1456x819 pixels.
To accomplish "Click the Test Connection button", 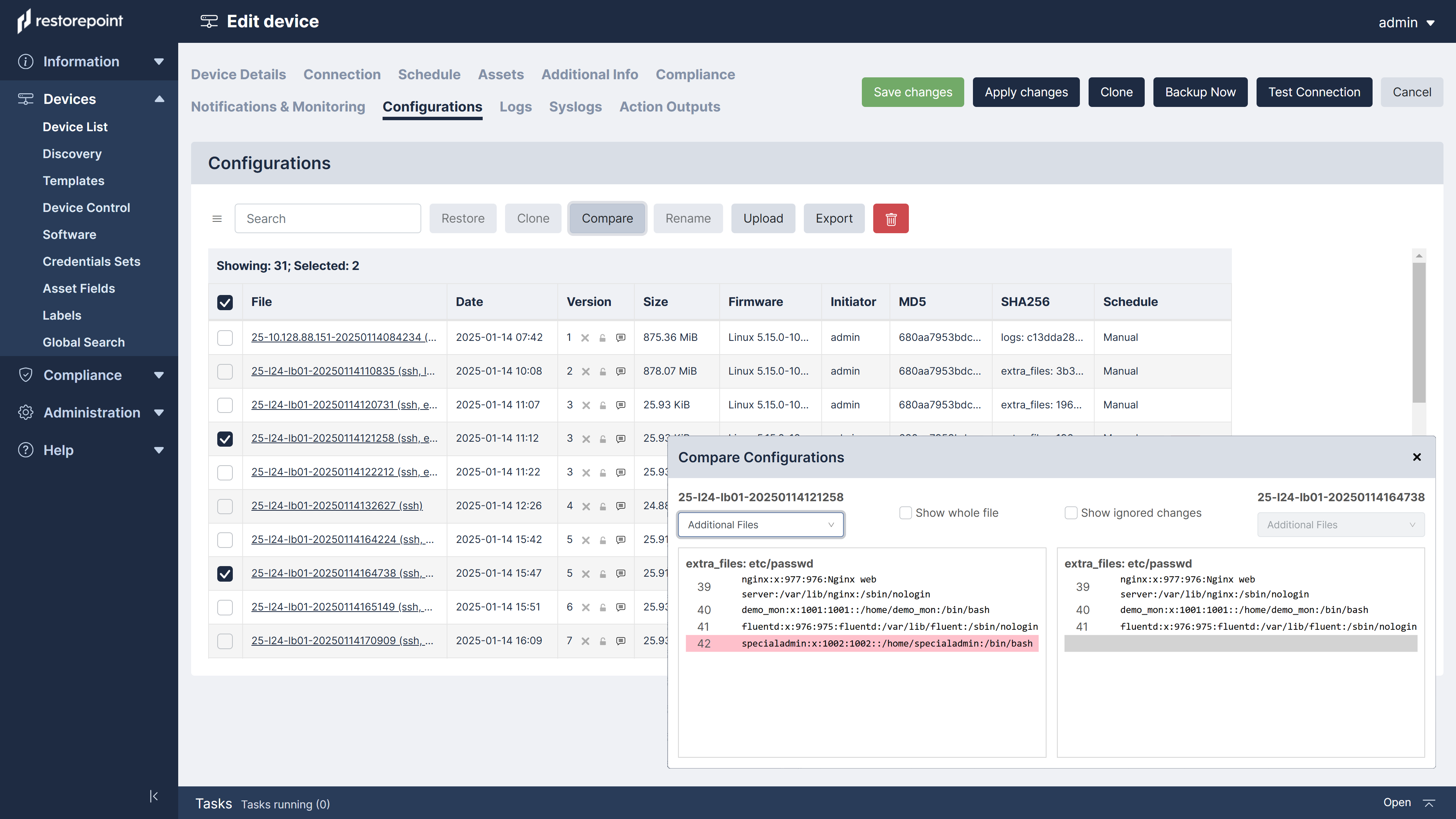I will click(x=1314, y=92).
